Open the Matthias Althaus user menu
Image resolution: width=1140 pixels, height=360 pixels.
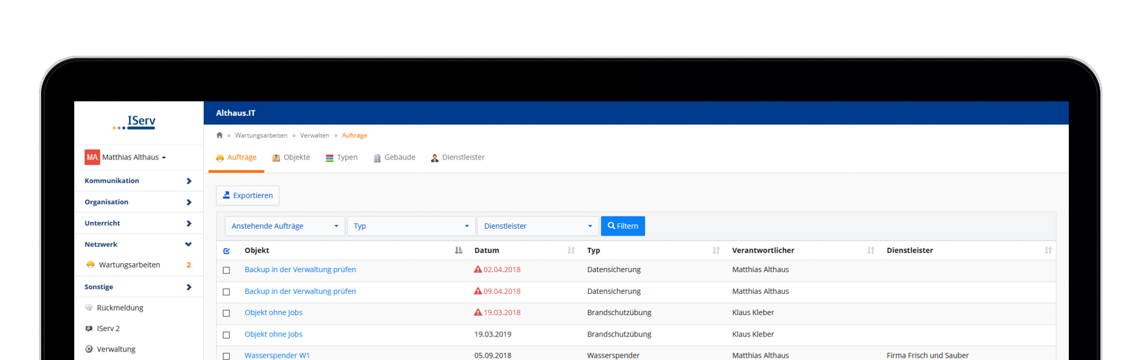(x=135, y=157)
